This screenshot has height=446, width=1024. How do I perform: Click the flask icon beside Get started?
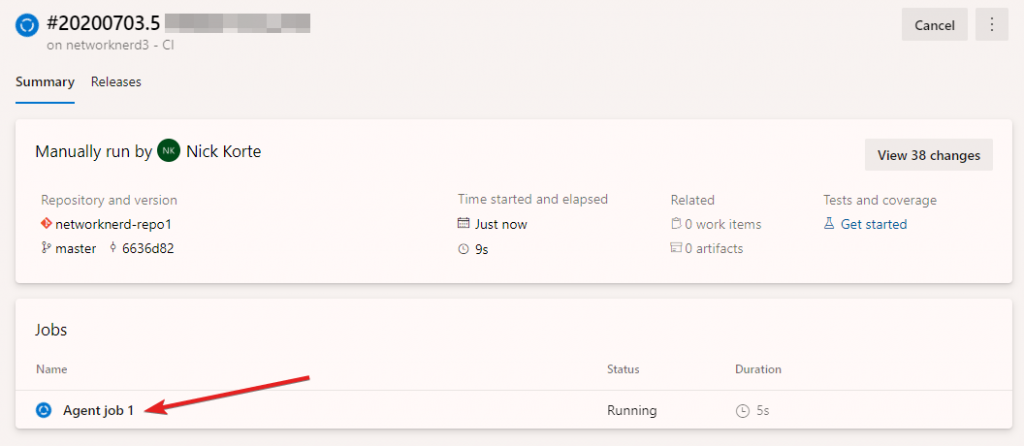829,224
